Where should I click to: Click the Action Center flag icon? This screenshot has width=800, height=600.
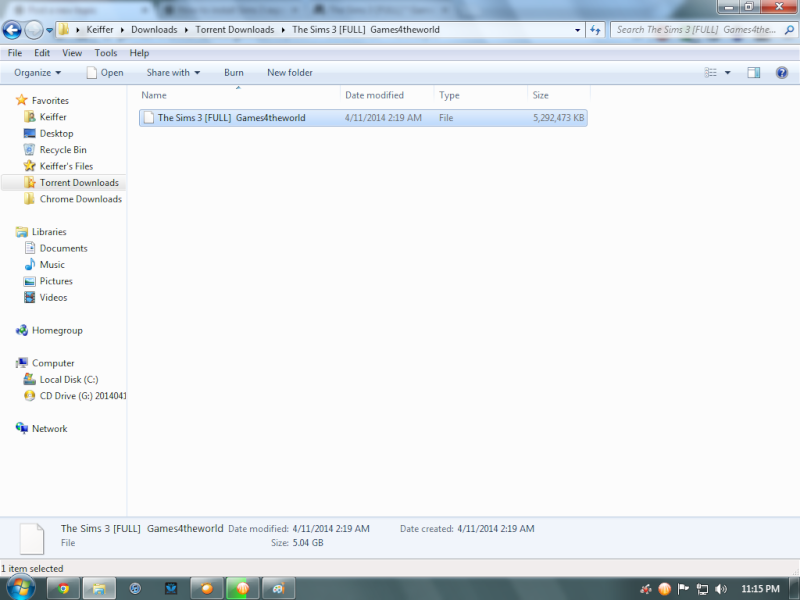tap(683, 589)
